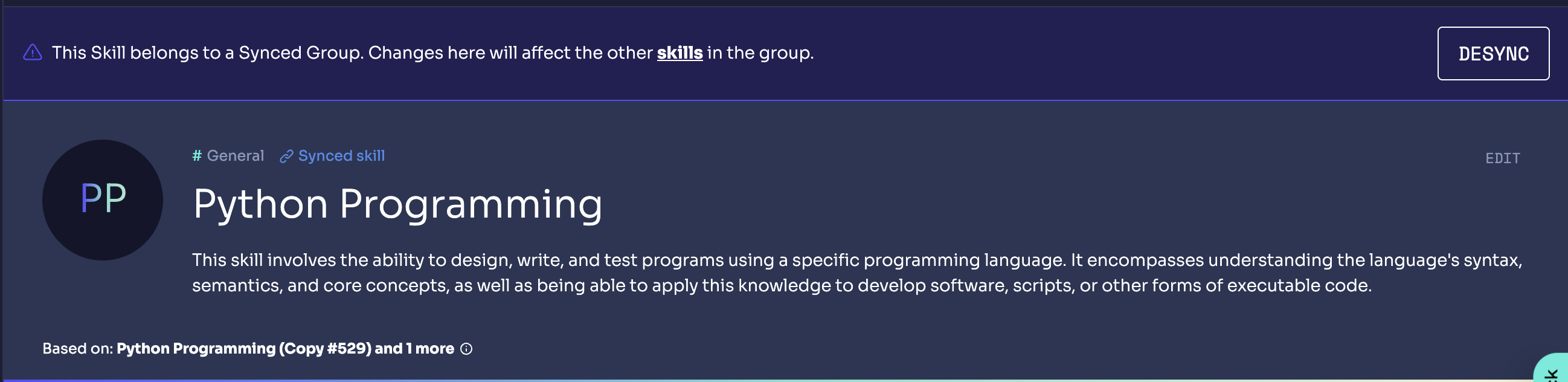Click the chain-link icon beside Synced skill

[x=286, y=157]
